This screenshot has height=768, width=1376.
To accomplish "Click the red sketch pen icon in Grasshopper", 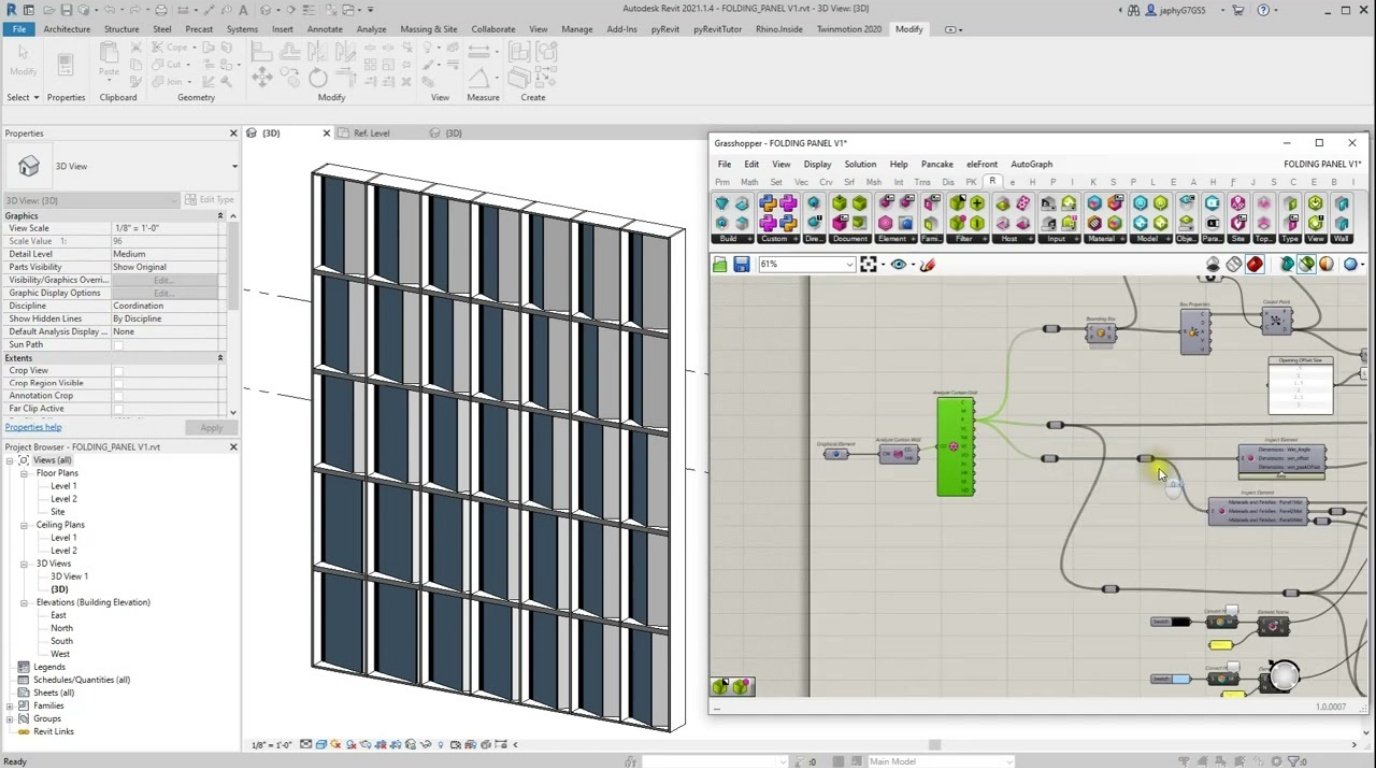I will pos(927,264).
